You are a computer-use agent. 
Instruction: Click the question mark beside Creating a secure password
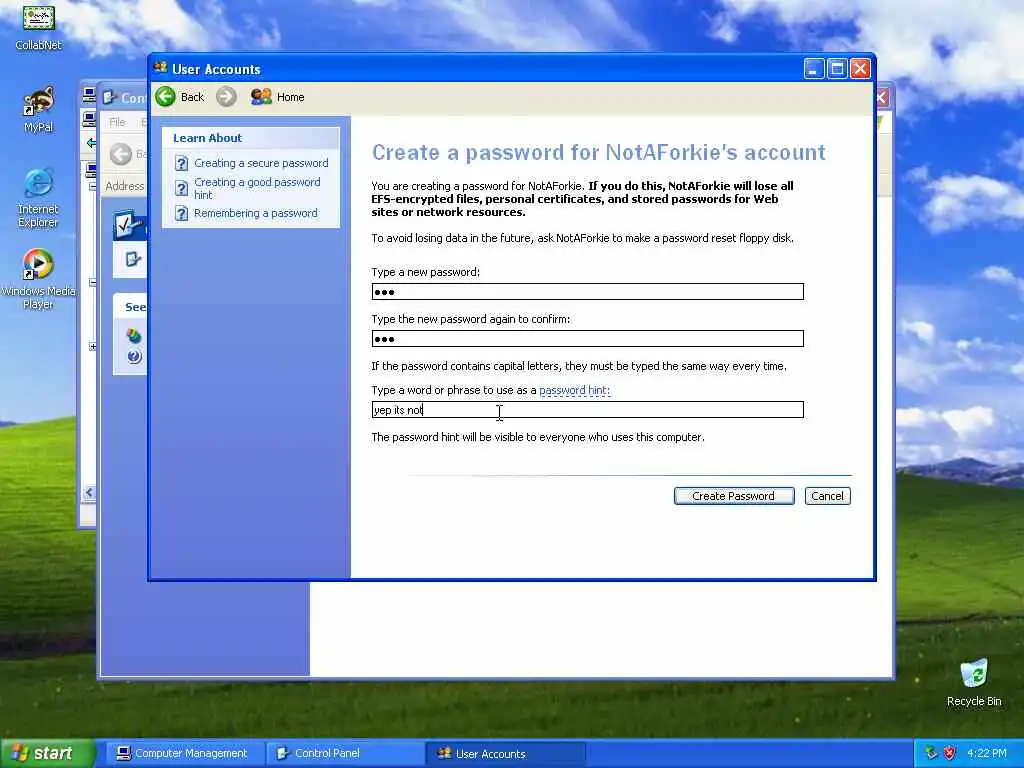[182, 163]
